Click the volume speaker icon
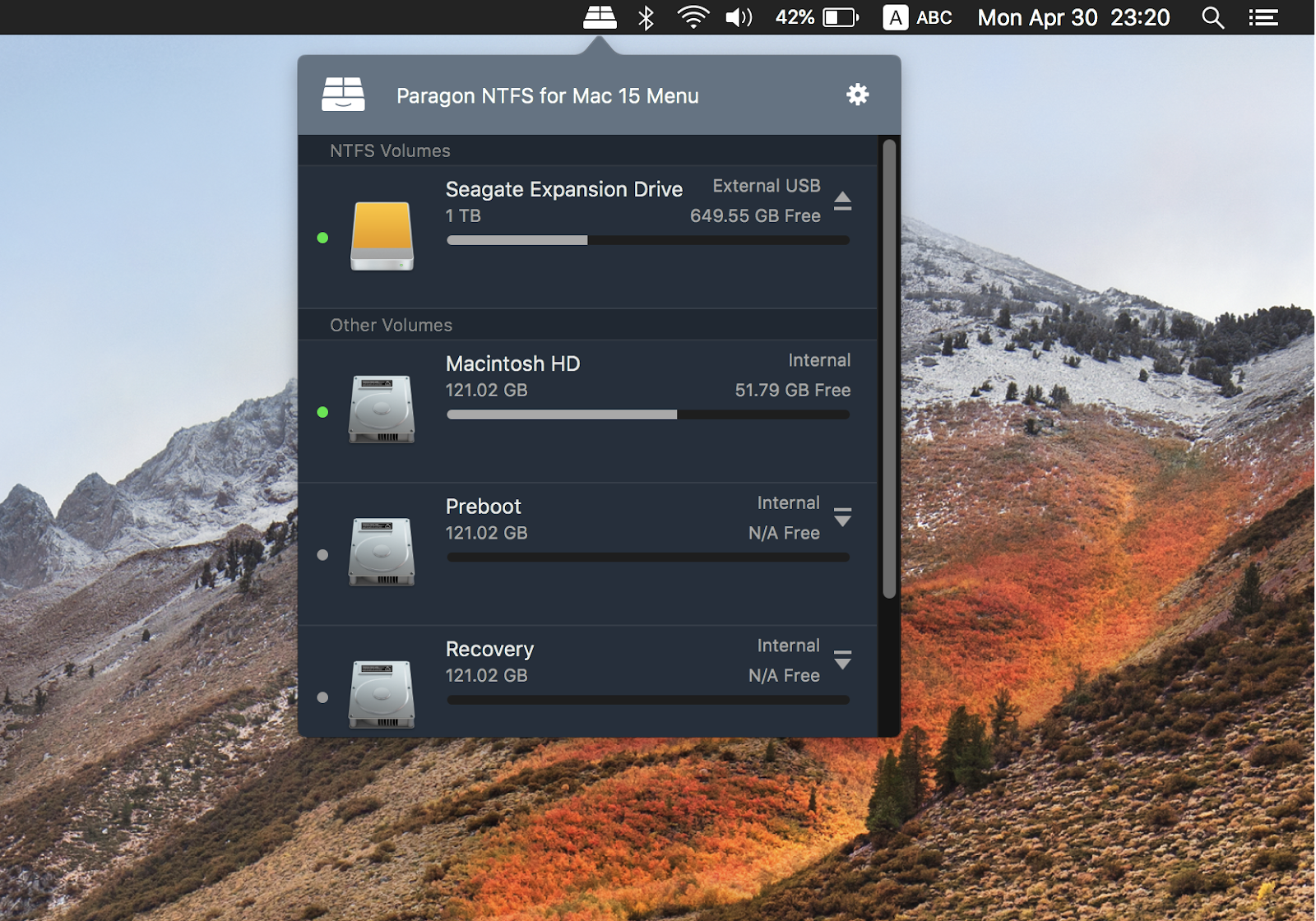 coord(739,17)
